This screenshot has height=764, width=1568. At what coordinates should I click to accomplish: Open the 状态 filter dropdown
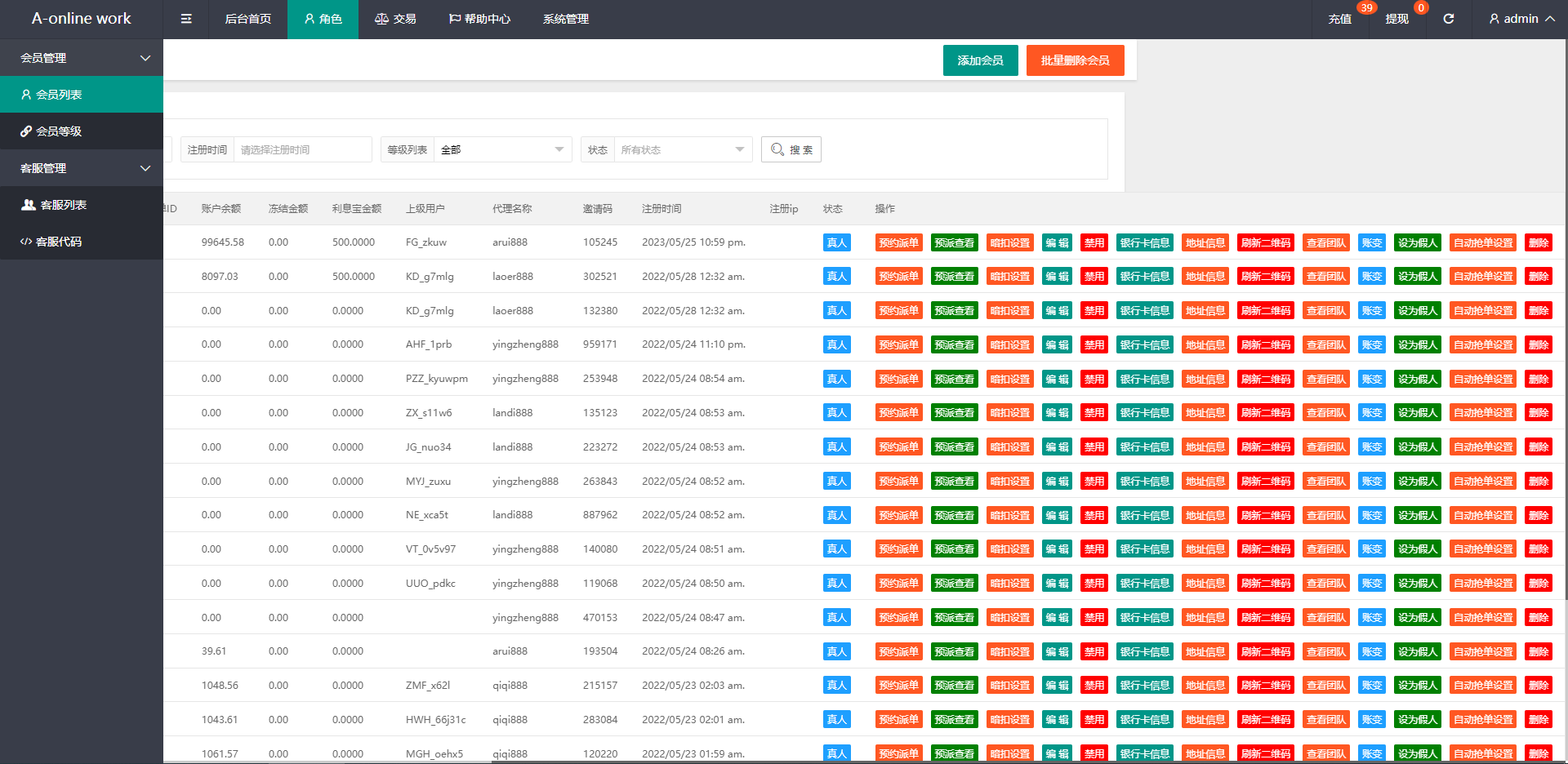(x=682, y=149)
